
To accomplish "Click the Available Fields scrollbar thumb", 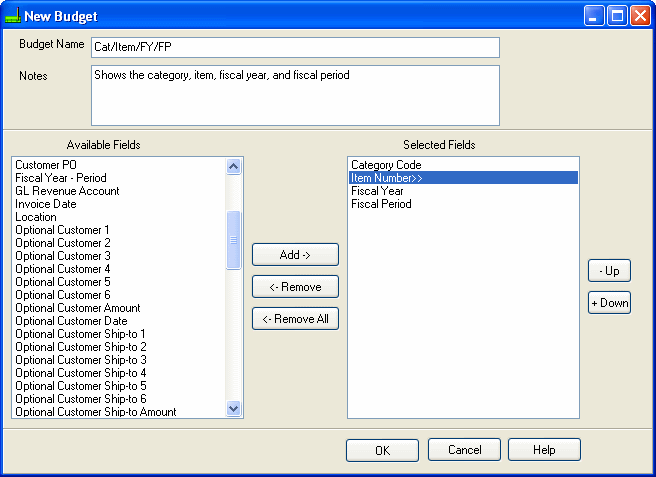I will [234, 240].
